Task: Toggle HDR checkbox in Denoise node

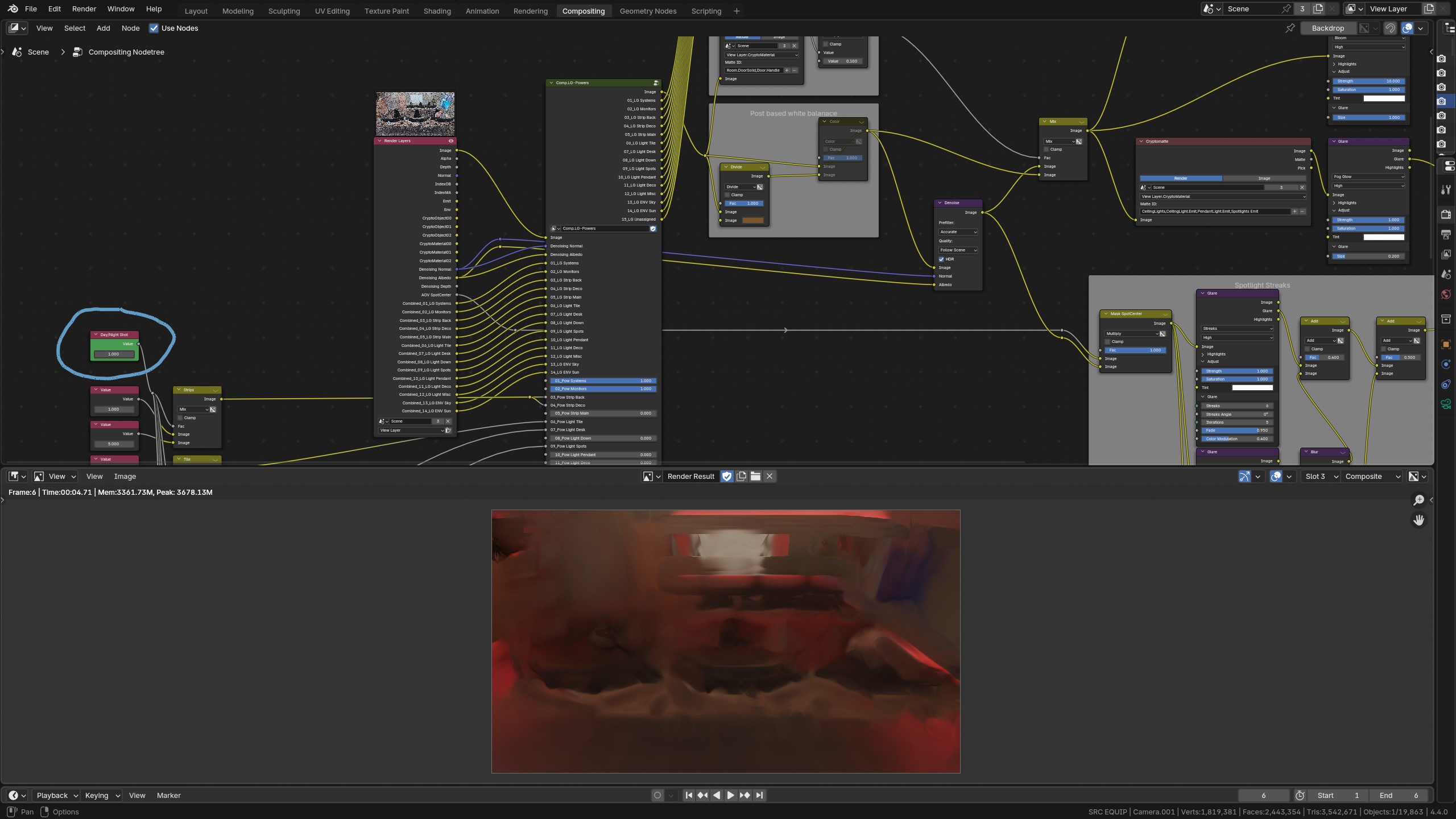Action: (941, 259)
